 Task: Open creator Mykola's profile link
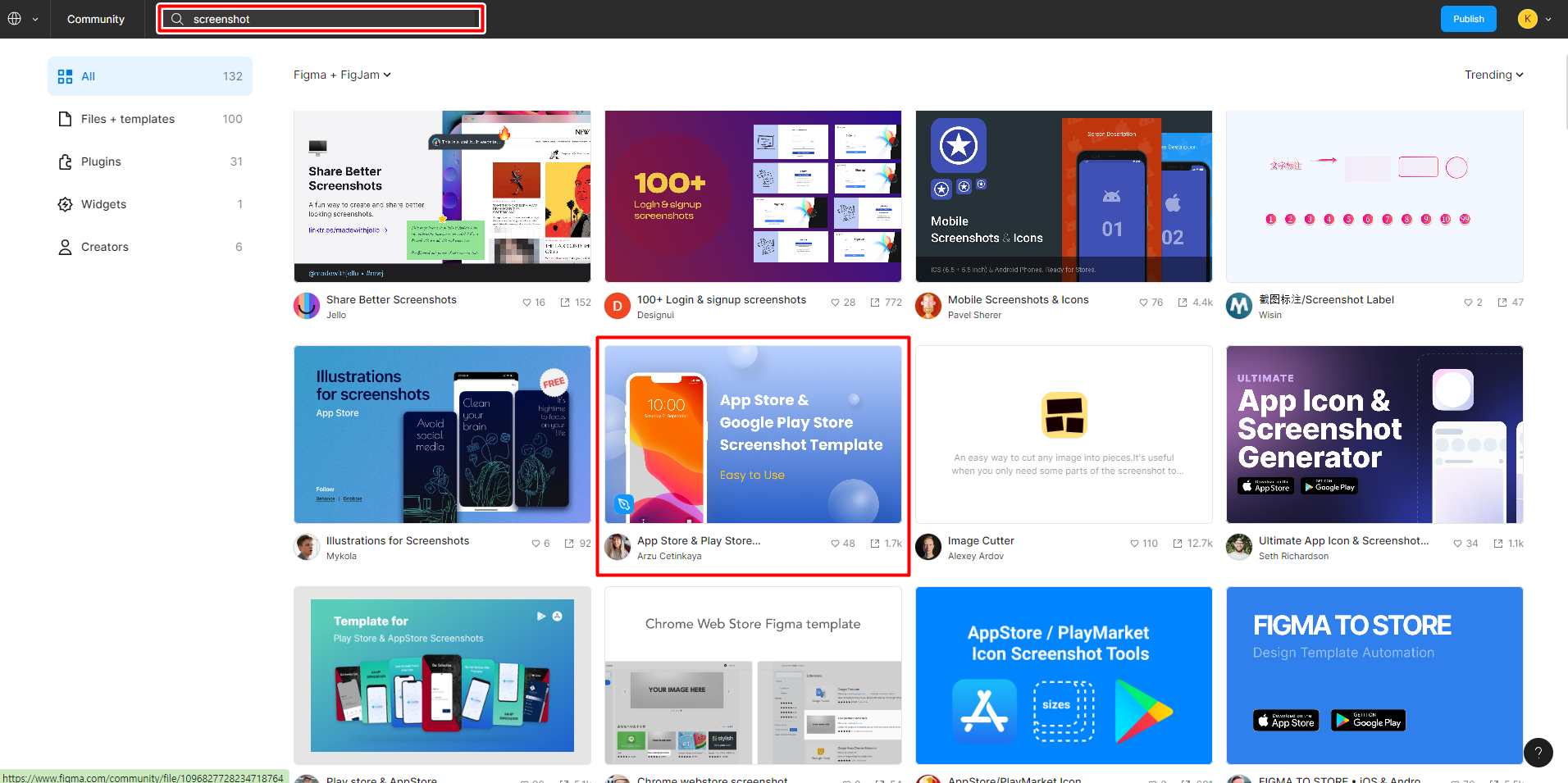(x=341, y=556)
